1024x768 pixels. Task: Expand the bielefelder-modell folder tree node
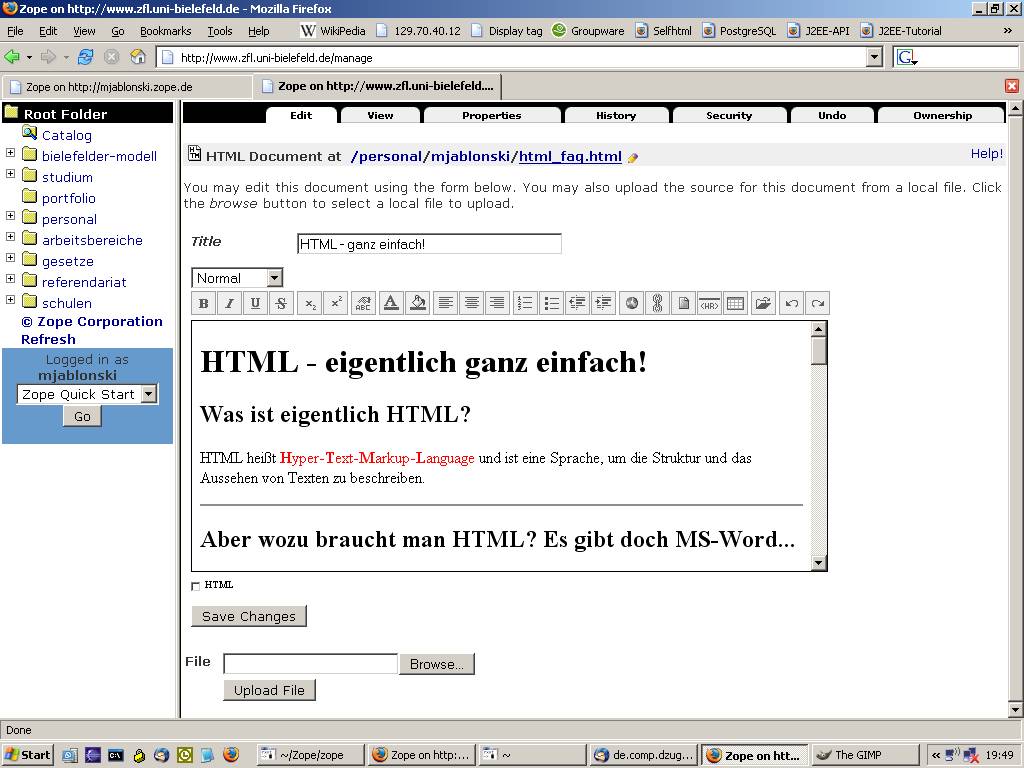pyautogui.click(x=11, y=154)
